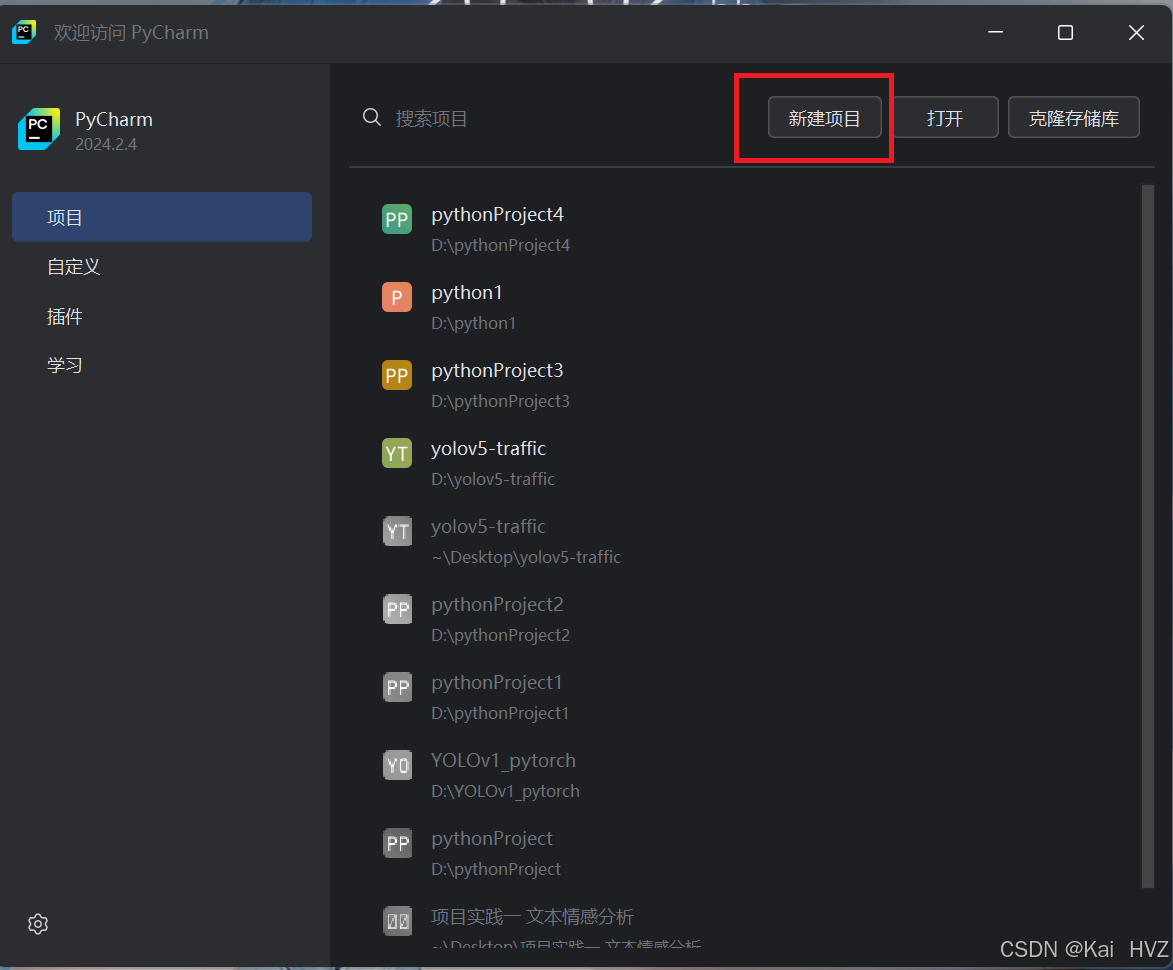Open the pythonProject3 project name
1173x970 pixels.
pos(497,371)
